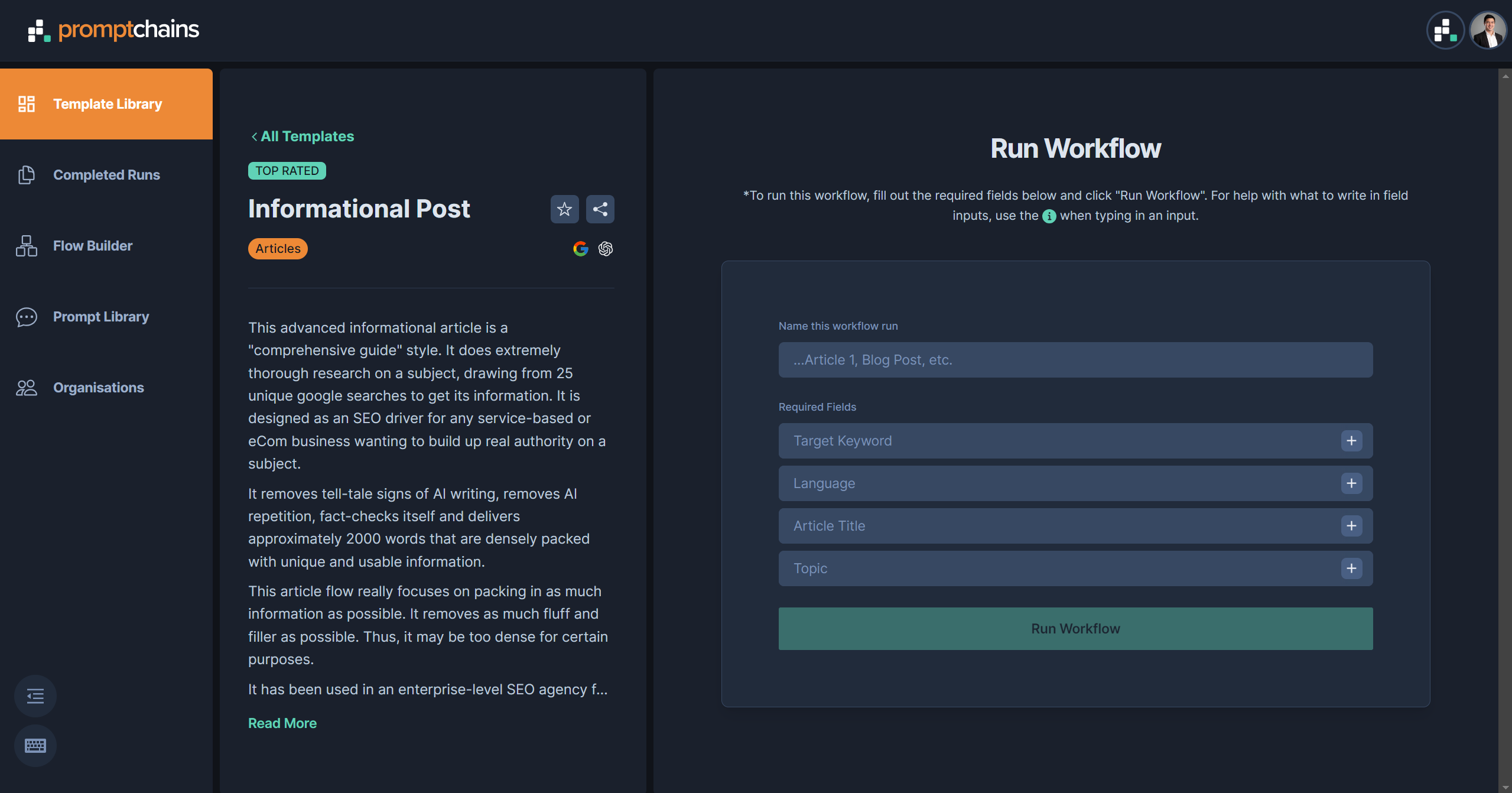Expand the Target Keyword plus button
This screenshot has height=793, width=1512.
pyautogui.click(x=1351, y=441)
